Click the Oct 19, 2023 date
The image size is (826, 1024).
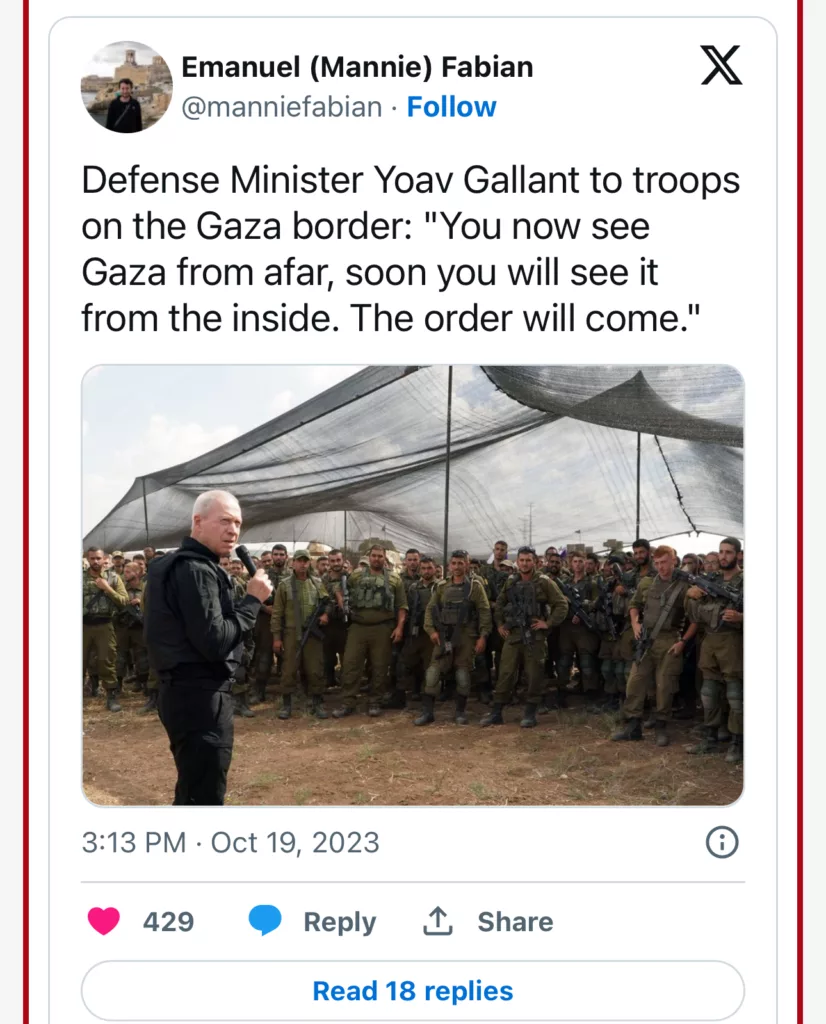point(295,842)
